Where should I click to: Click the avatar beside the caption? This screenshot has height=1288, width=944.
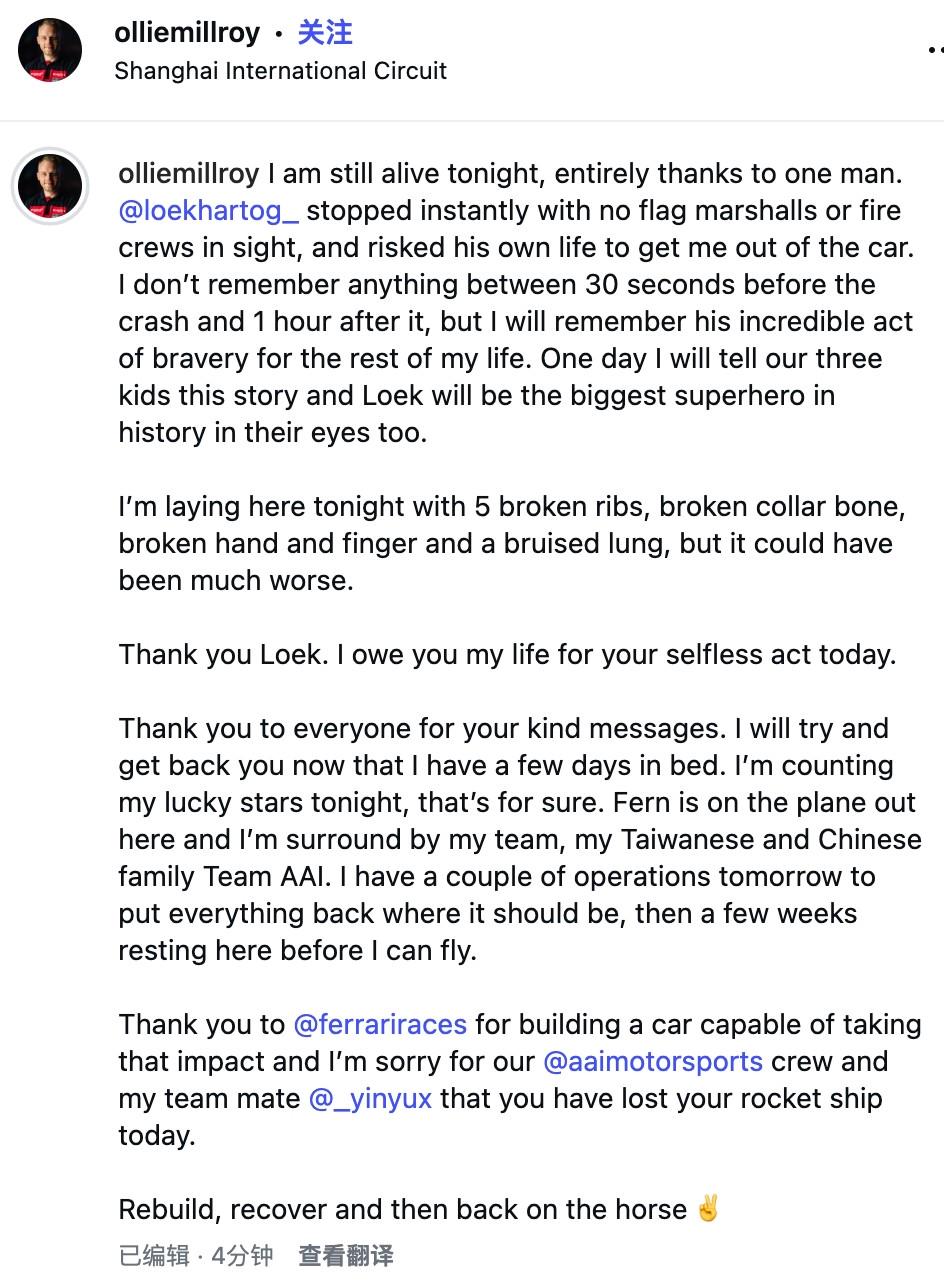[x=50, y=186]
